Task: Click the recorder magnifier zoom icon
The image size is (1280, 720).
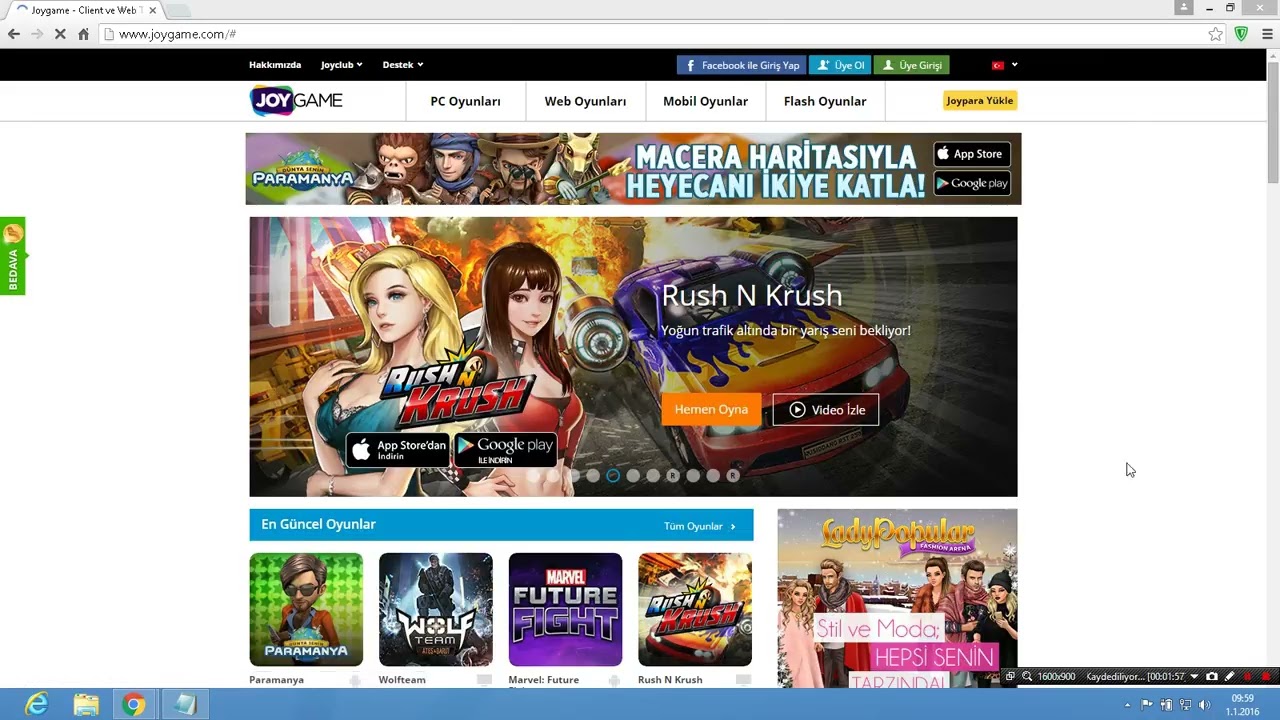Action: pyautogui.click(x=1027, y=677)
